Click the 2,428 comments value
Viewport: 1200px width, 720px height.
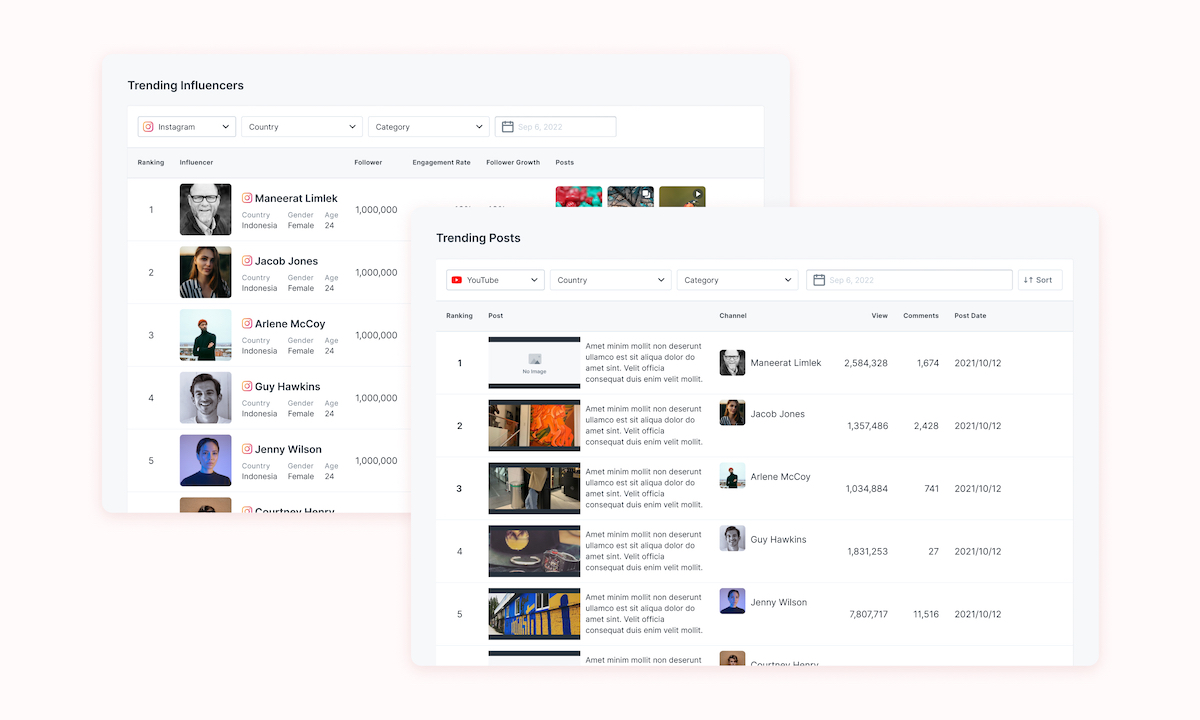pos(927,426)
